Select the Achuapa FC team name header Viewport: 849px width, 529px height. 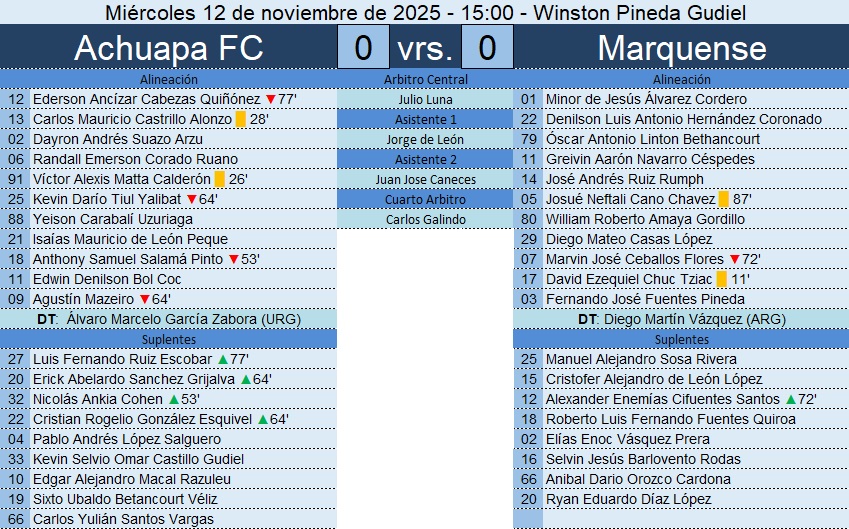coord(169,47)
